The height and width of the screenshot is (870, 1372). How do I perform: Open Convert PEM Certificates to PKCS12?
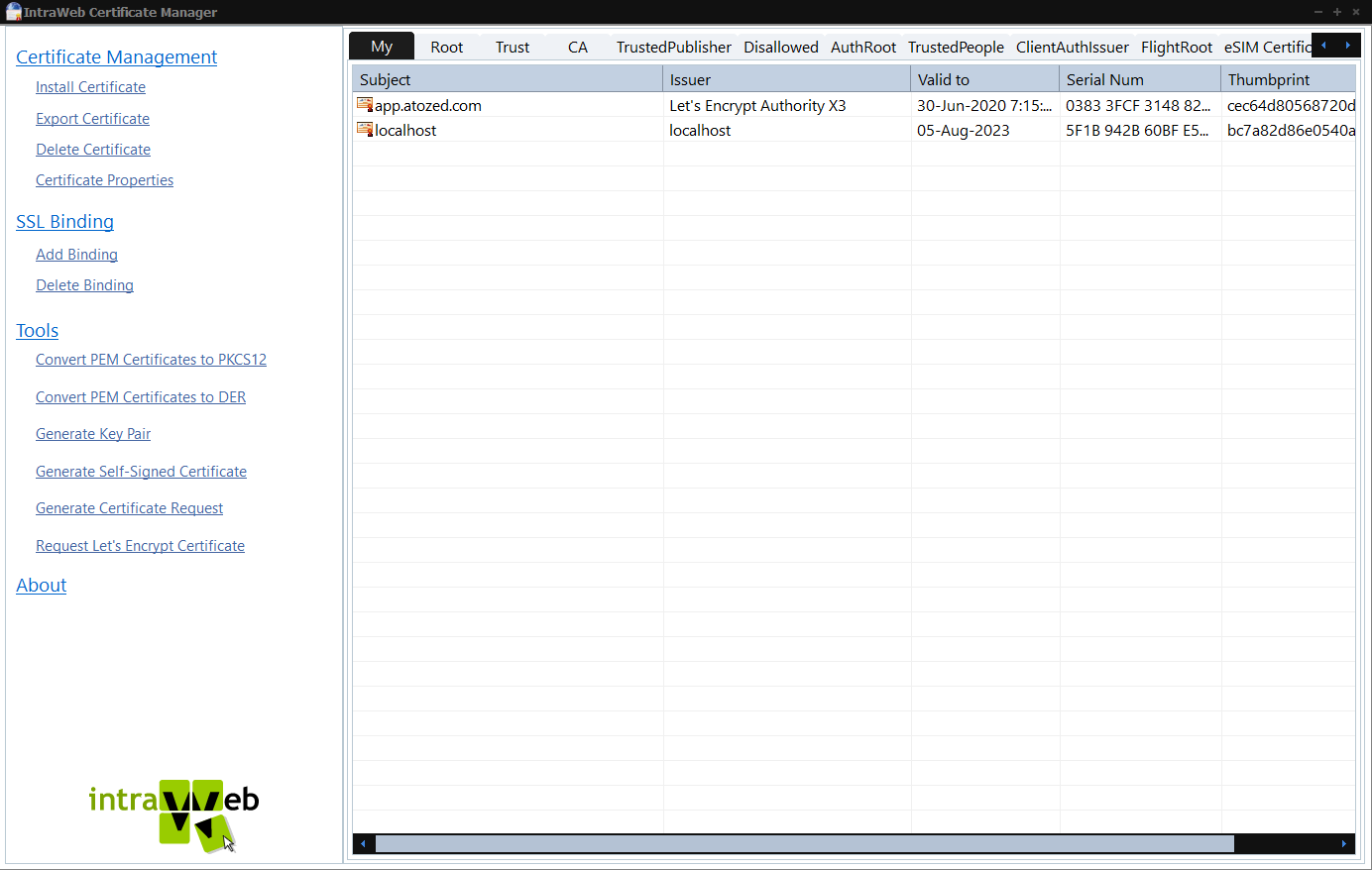[x=151, y=360]
